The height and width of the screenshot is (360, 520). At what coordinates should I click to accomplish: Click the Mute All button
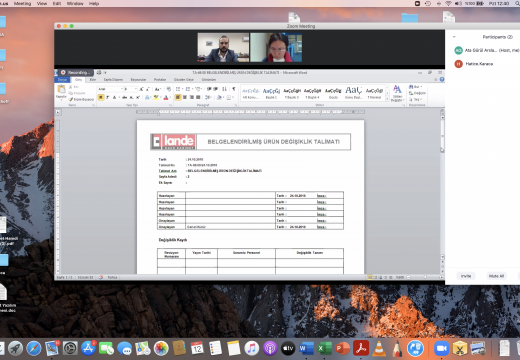(496, 276)
